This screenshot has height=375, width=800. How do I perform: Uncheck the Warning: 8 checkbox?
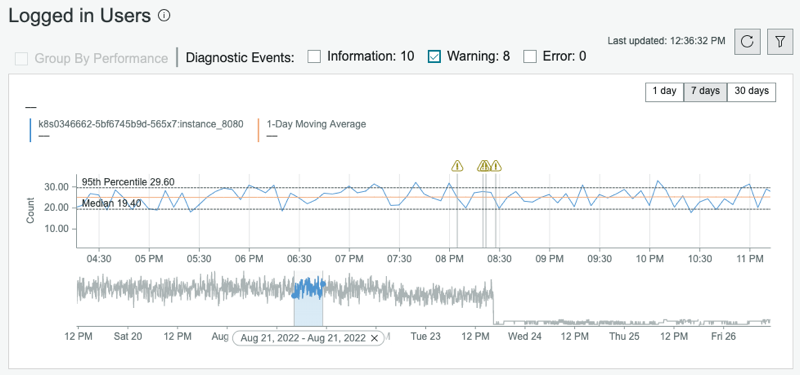434,56
